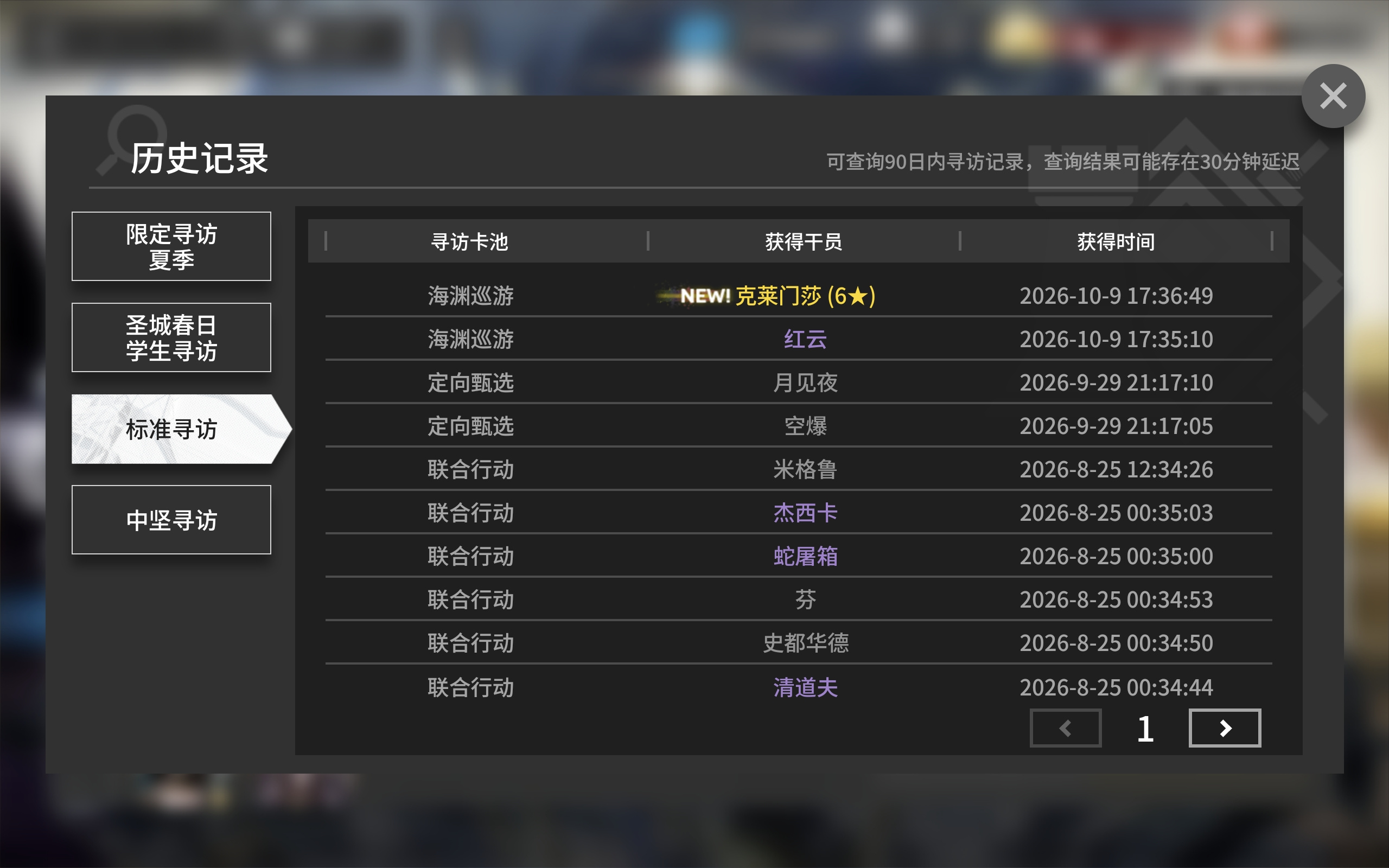Click timestamp 2026-10-9 17:35:10

(x=1116, y=339)
